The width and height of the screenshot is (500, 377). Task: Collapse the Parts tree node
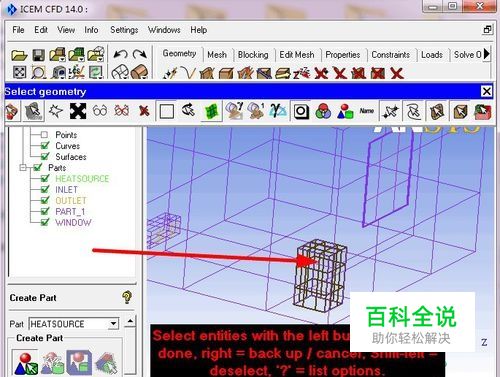(x=23, y=167)
